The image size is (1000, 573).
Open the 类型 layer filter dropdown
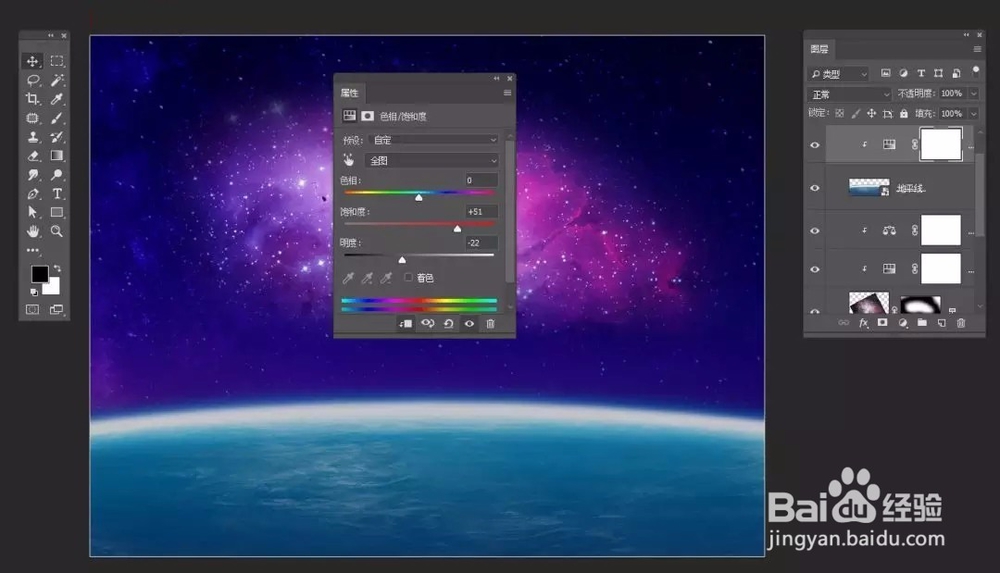838,74
